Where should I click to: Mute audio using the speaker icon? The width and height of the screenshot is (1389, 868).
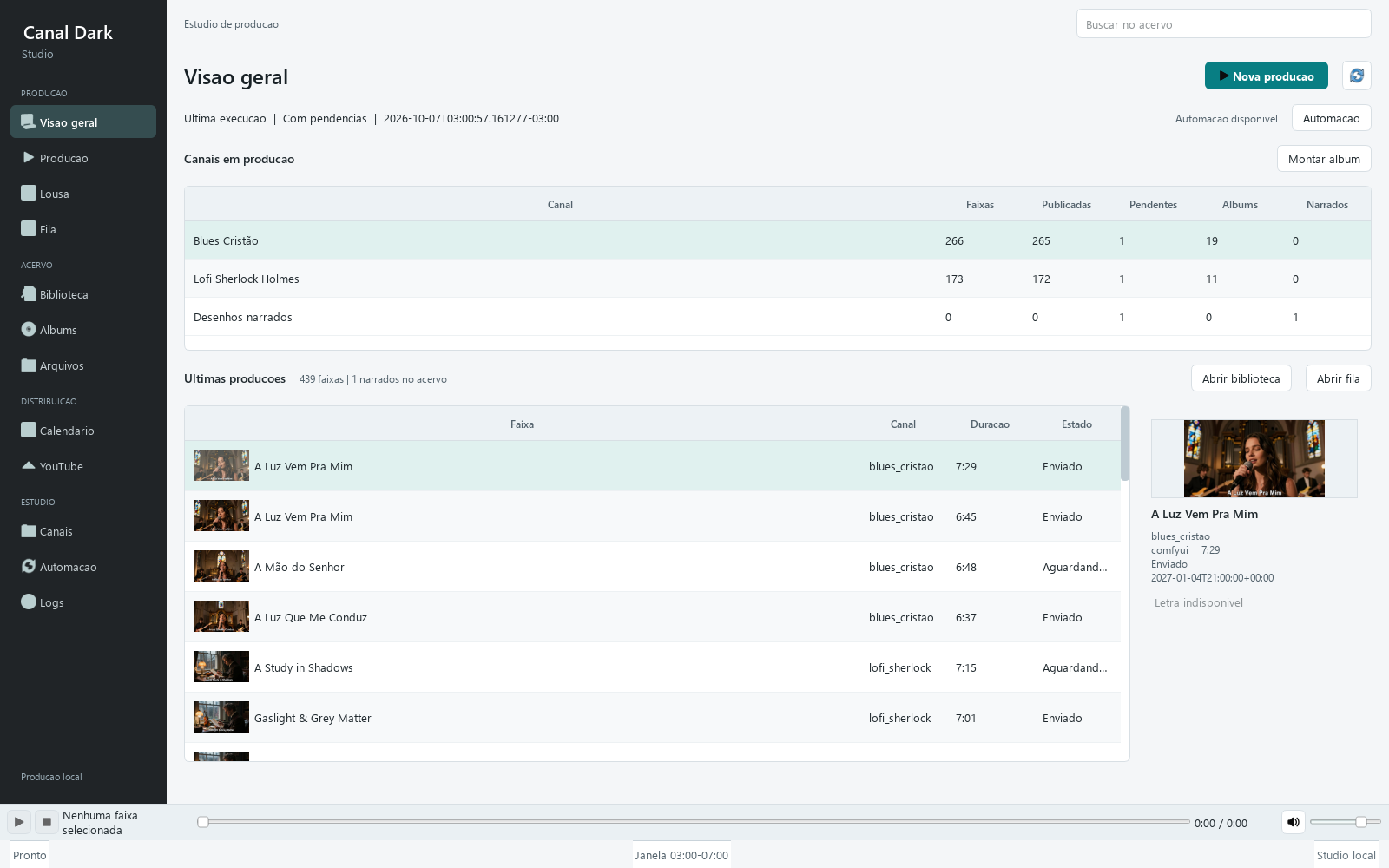[x=1293, y=822]
